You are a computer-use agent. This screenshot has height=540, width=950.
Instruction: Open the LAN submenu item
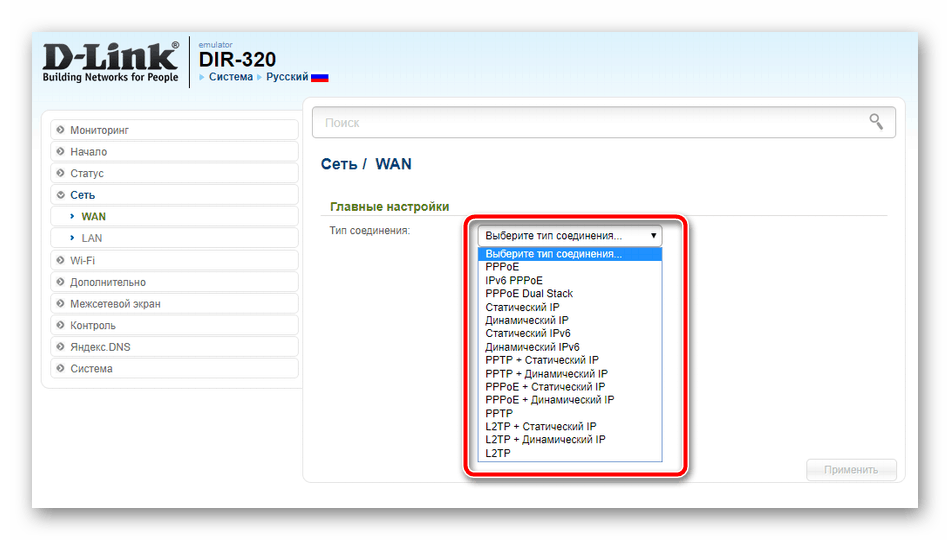pos(174,238)
